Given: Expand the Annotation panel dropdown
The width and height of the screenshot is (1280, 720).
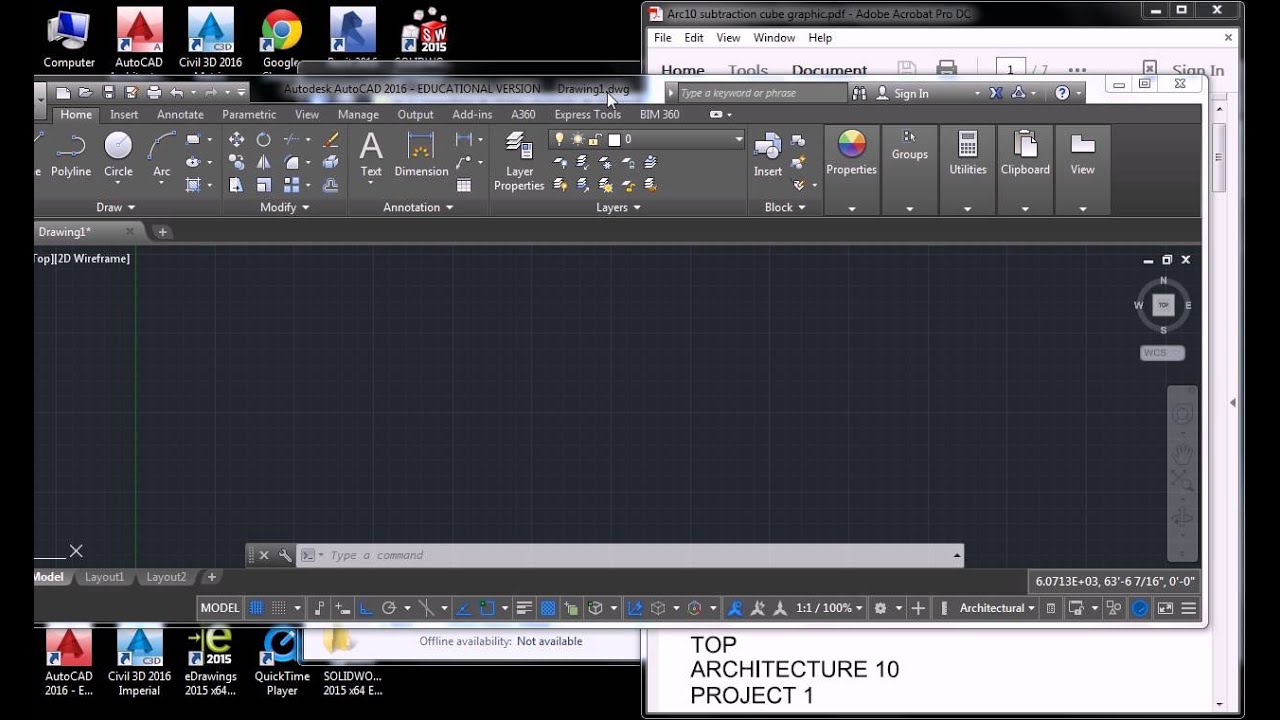Looking at the screenshot, I should 418,207.
